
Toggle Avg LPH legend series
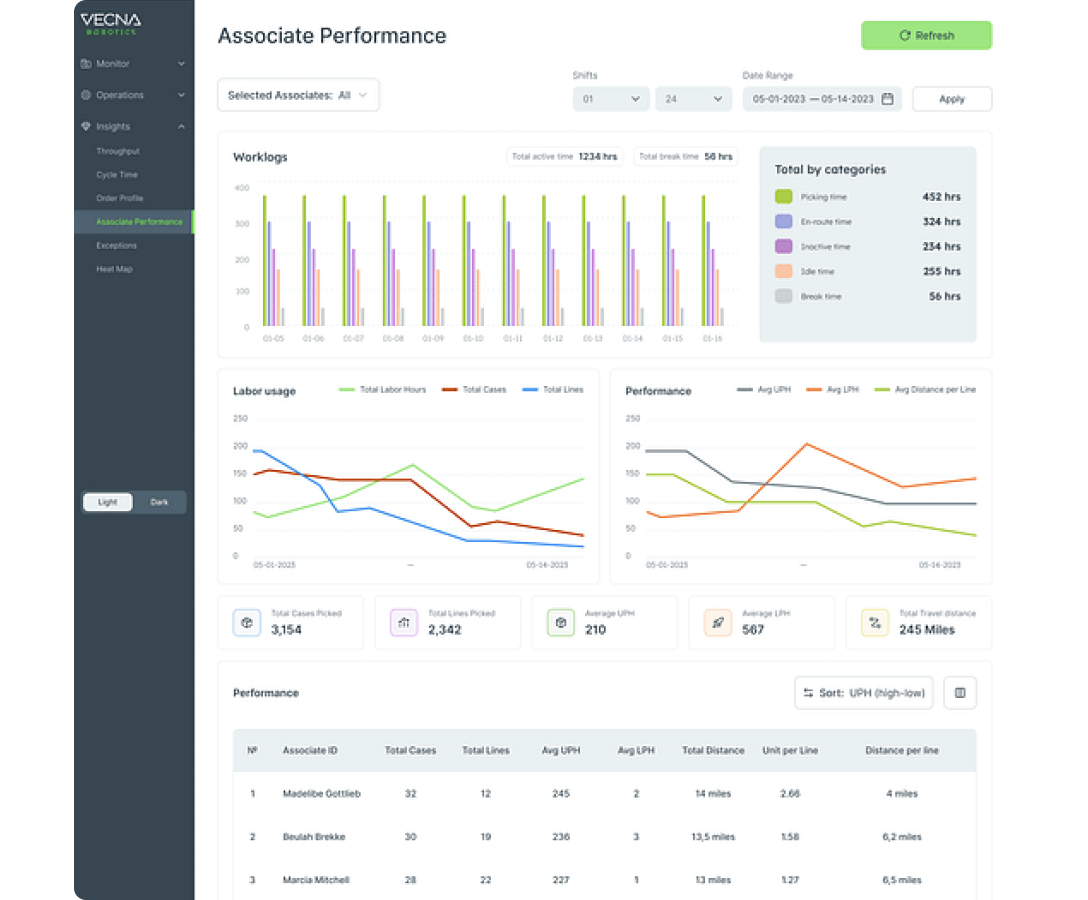tap(833, 390)
